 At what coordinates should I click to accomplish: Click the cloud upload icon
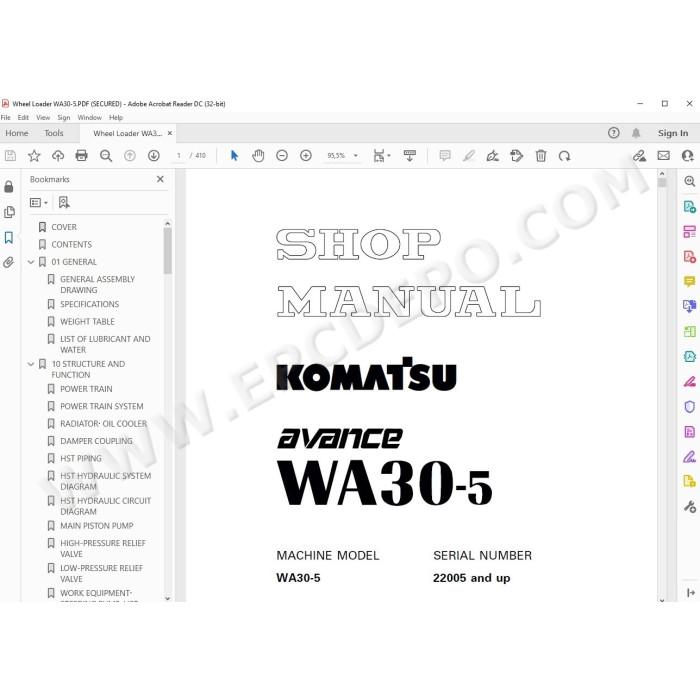pyautogui.click(x=58, y=156)
